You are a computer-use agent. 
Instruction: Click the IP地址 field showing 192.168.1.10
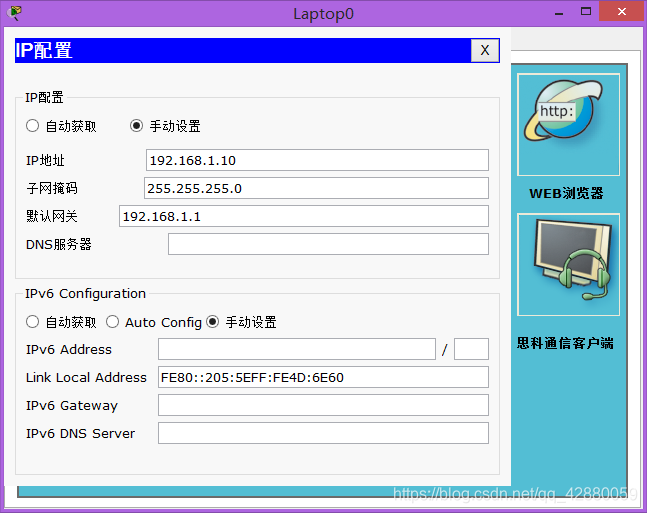pos(317,160)
